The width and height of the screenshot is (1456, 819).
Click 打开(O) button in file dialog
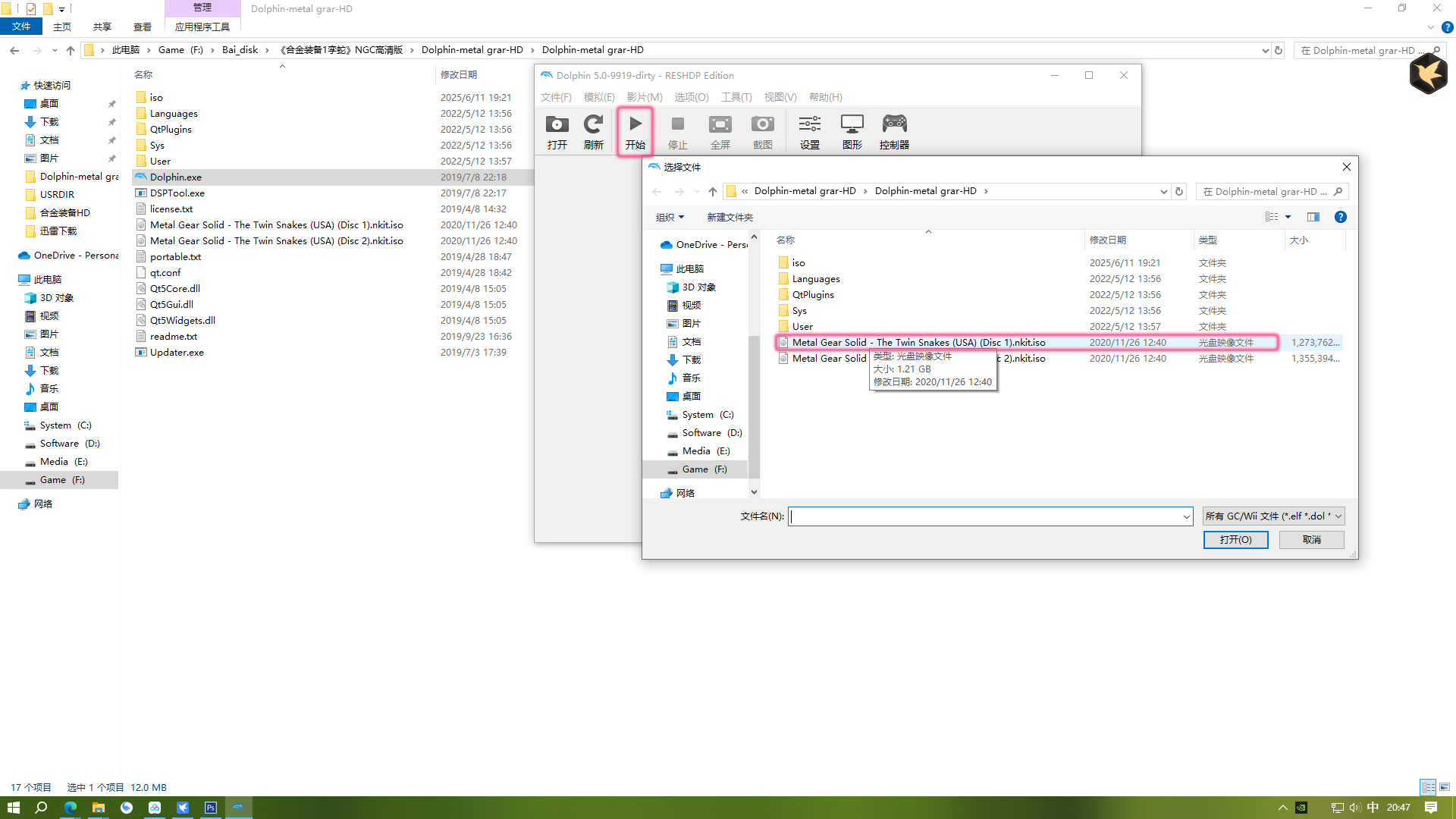click(1235, 540)
